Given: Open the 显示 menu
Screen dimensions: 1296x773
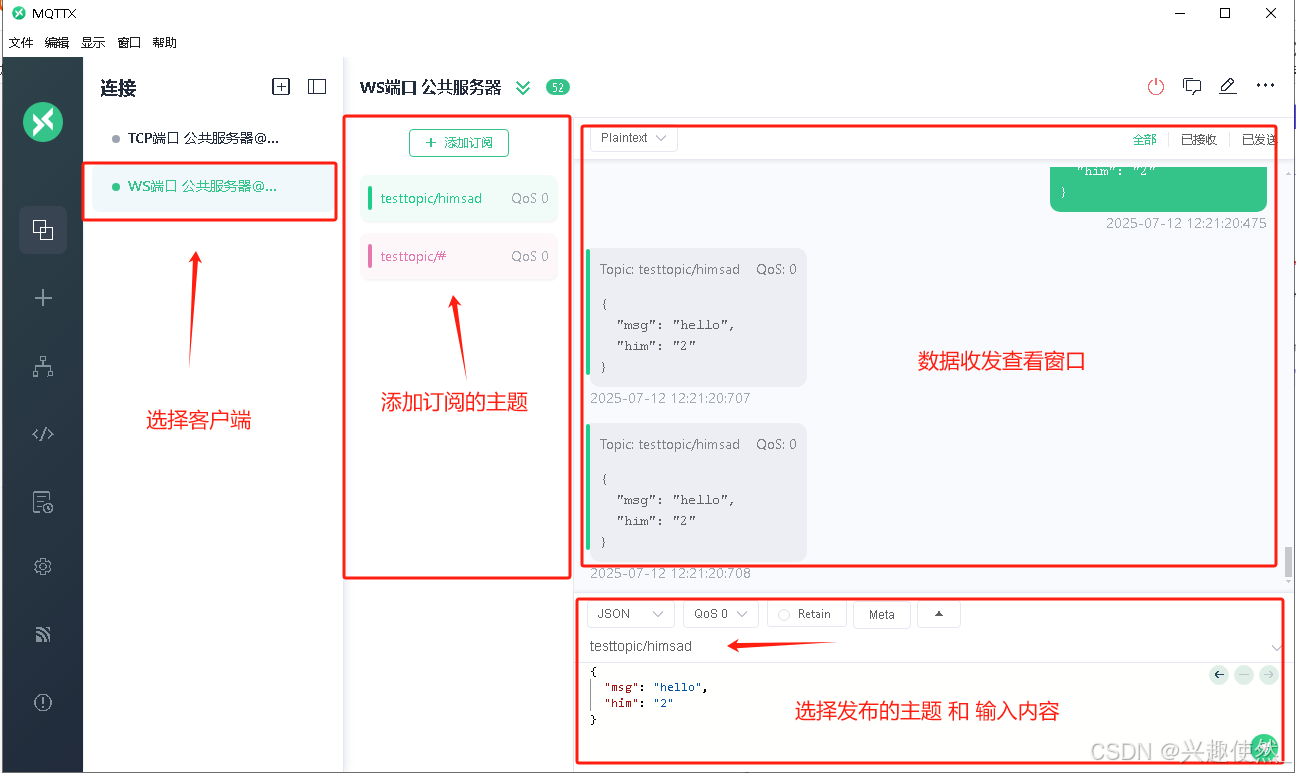Looking at the screenshot, I should (x=93, y=43).
